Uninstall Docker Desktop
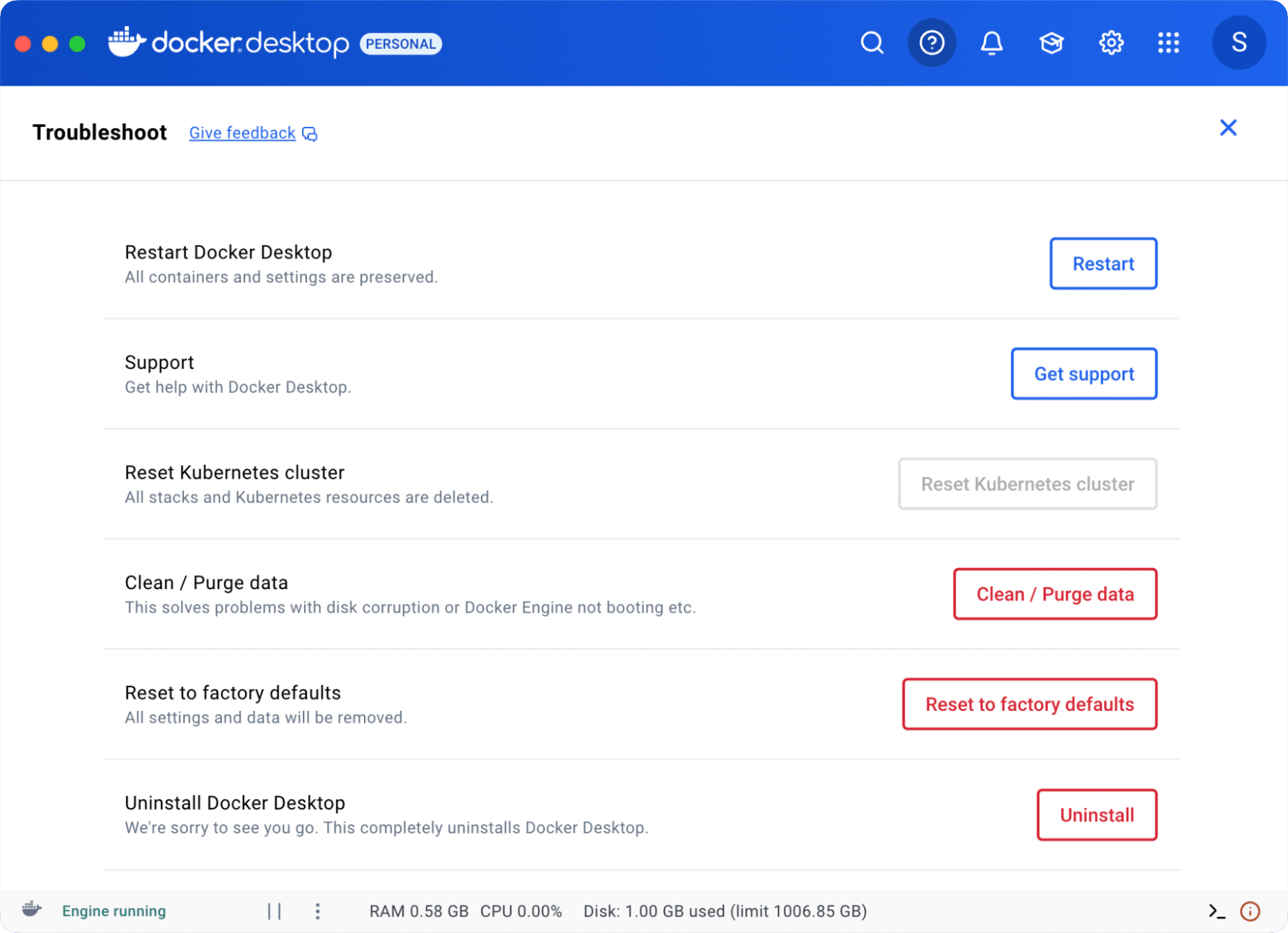 [x=1096, y=815]
